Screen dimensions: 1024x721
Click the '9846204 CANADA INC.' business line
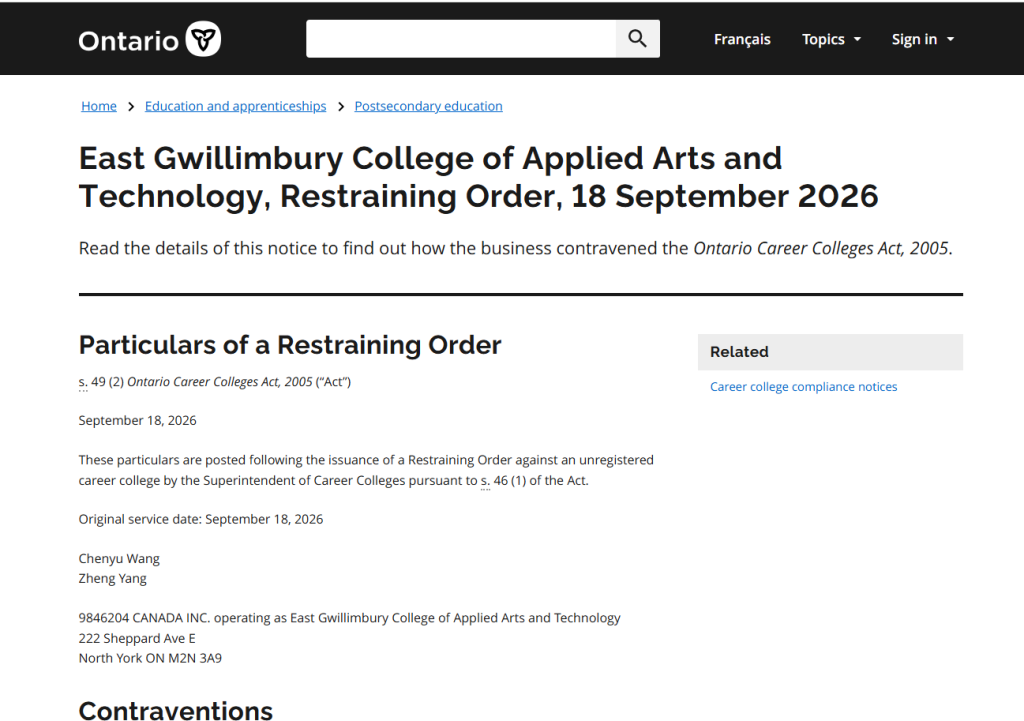(x=349, y=618)
